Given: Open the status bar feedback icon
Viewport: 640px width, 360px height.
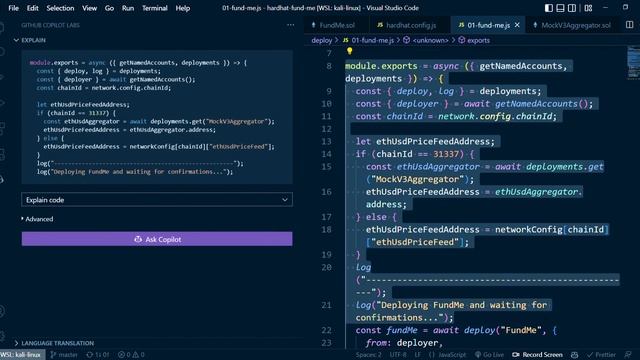Looking at the screenshot, I should (x=628, y=354).
